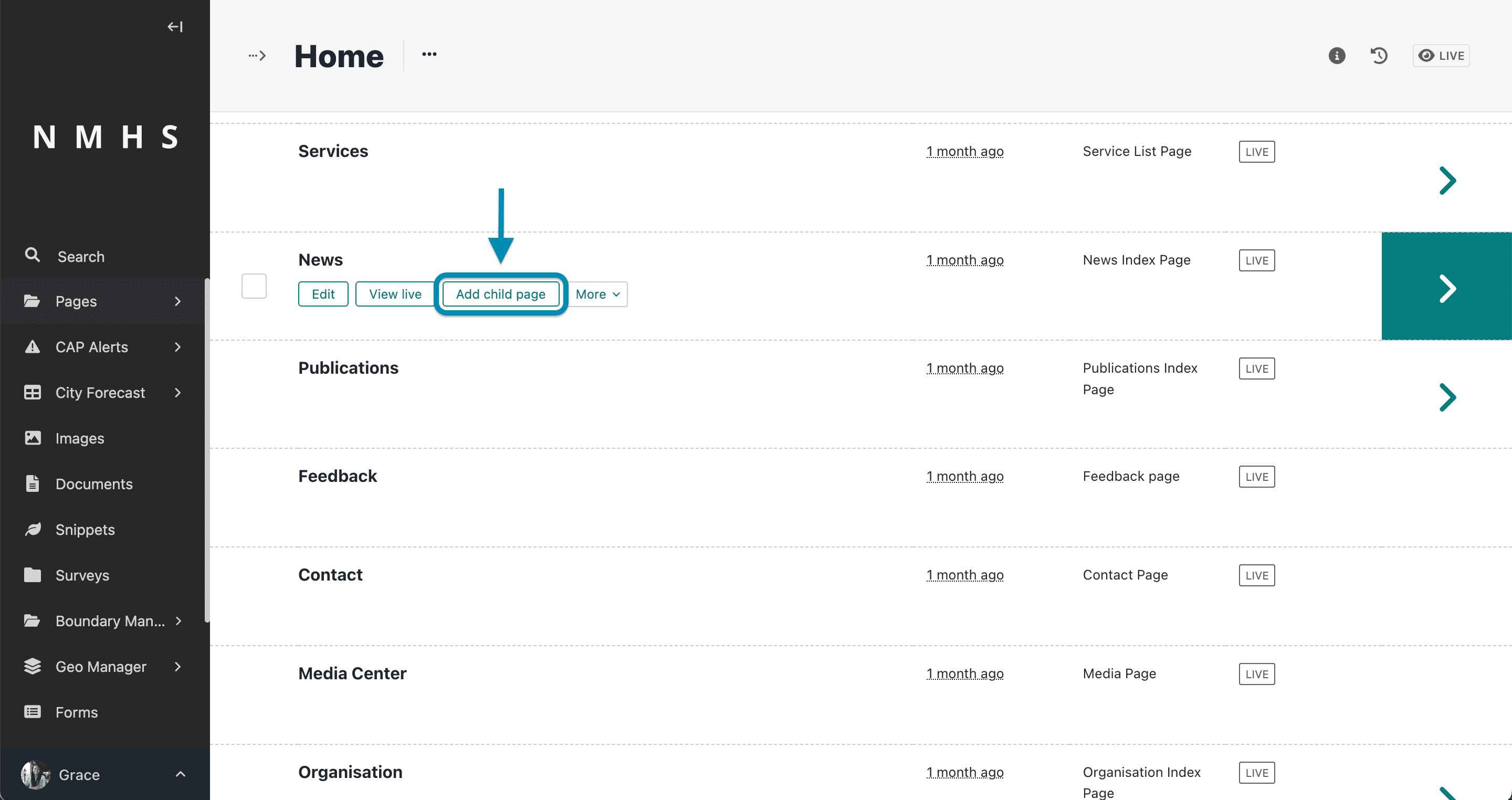1512x800 pixels.
Task: Open the page info icon in header
Action: [x=1337, y=56]
